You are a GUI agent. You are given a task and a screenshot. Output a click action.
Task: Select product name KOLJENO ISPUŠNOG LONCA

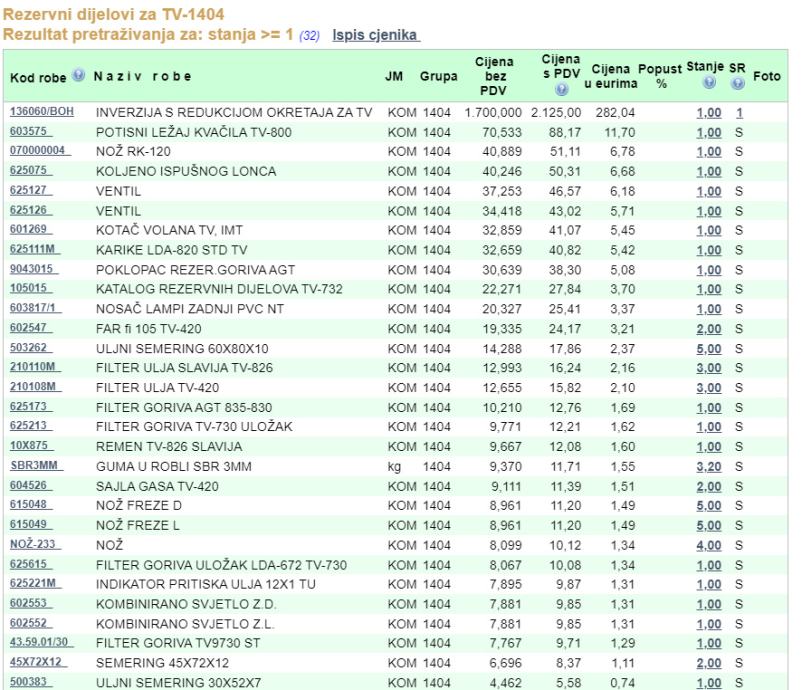[x=186, y=171]
